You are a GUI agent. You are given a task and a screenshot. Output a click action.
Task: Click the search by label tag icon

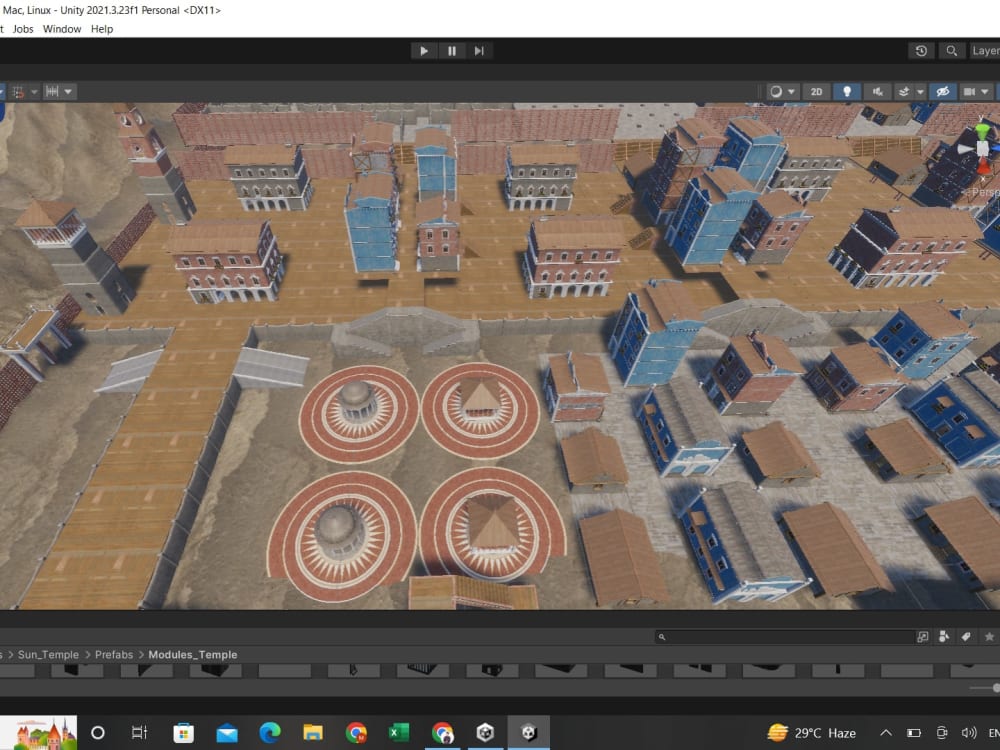tap(965, 637)
